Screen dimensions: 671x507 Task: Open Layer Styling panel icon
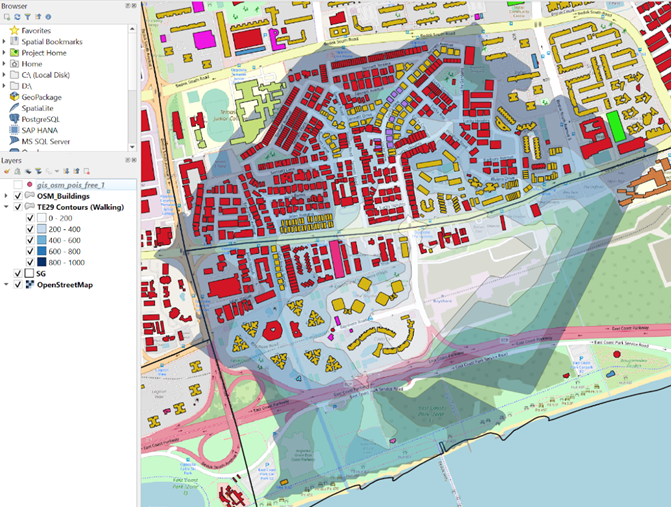click(7, 171)
